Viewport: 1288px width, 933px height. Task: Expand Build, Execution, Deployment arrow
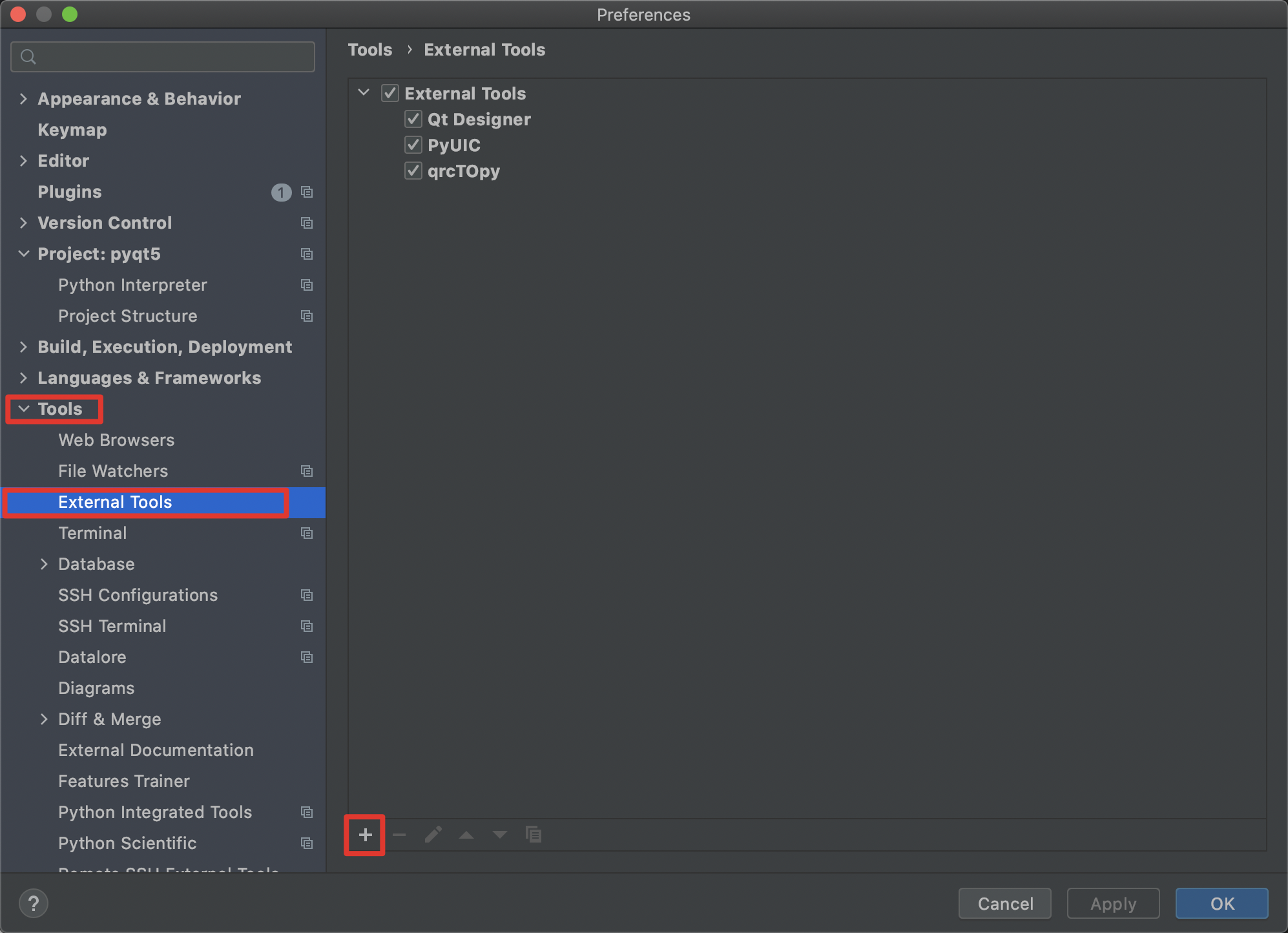23,347
